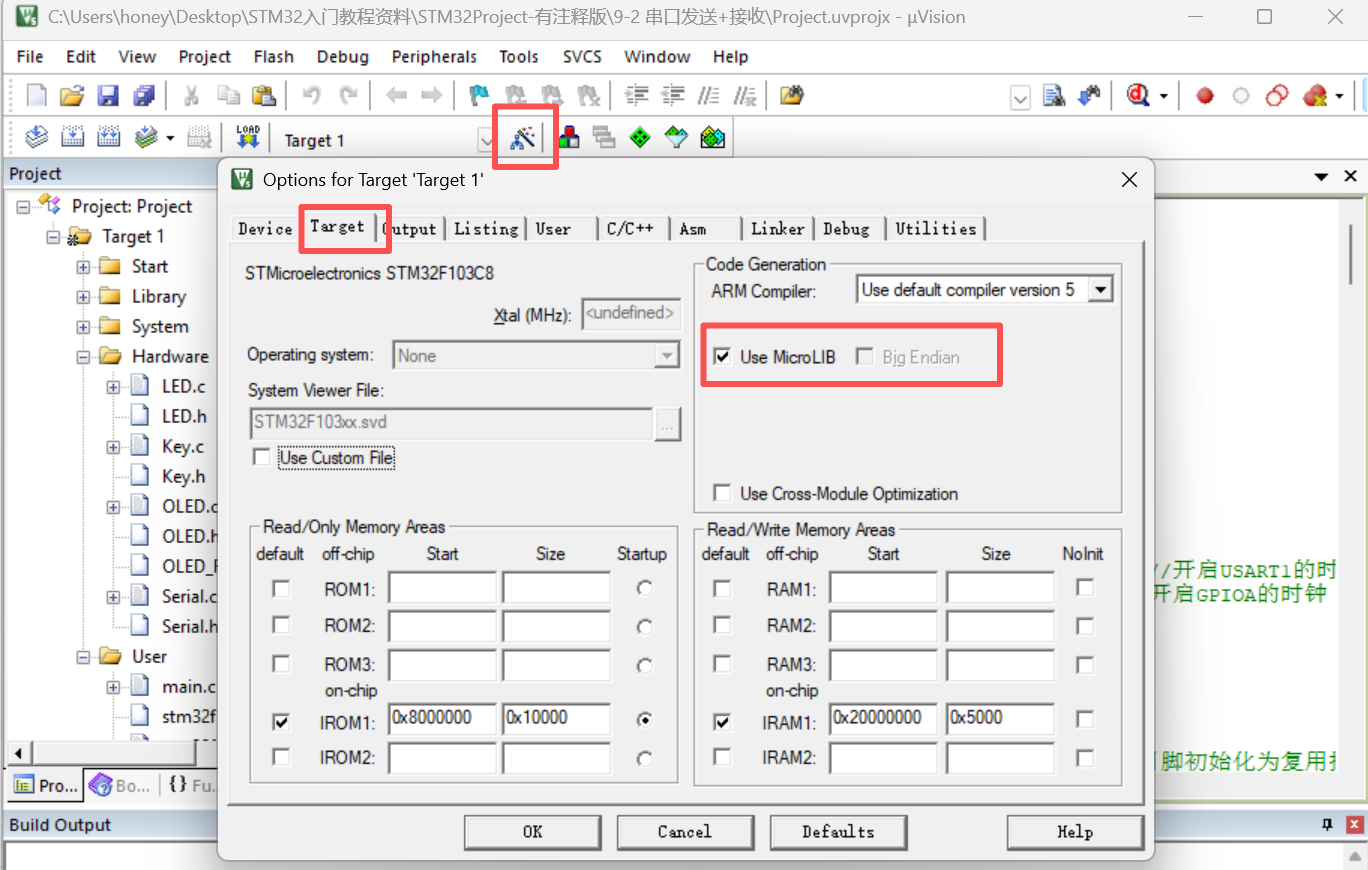Image resolution: width=1368 pixels, height=870 pixels.
Task: Click the Build target icon
Action: [x=73, y=137]
